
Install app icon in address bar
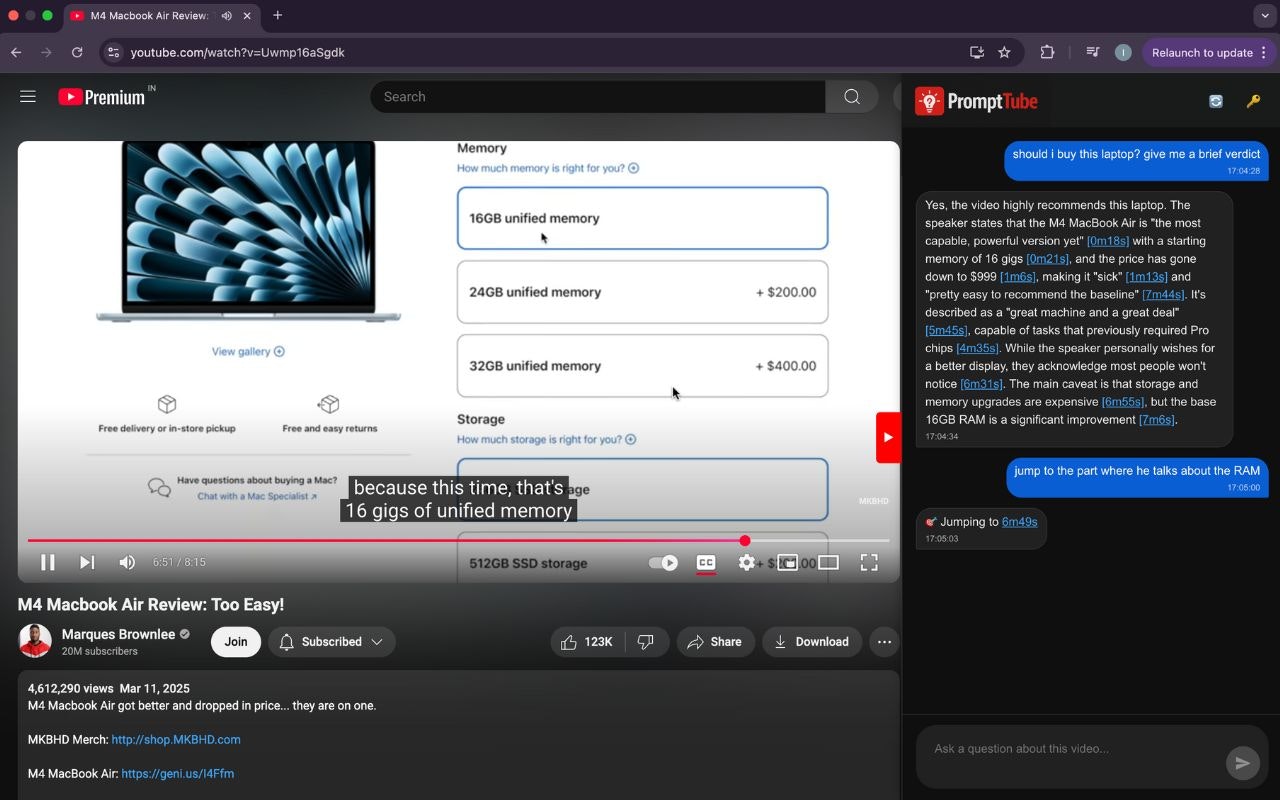977,52
